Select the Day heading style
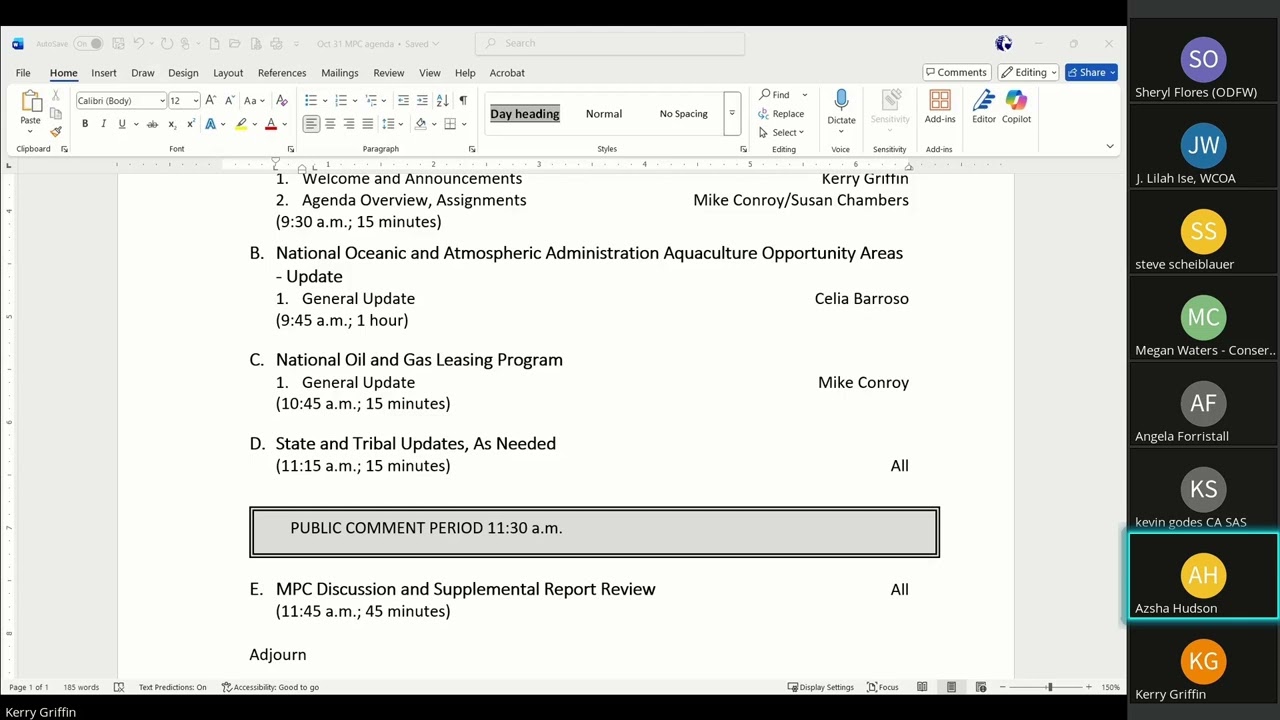This screenshot has height=720, width=1280. (x=525, y=114)
